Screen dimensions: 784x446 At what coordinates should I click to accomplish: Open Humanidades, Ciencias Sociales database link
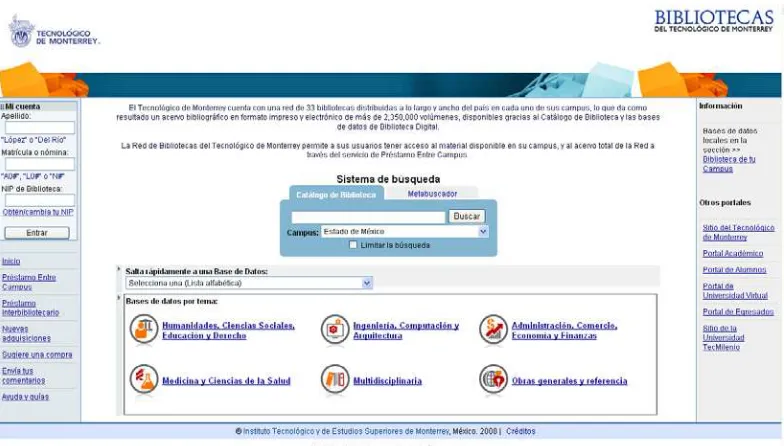(228, 330)
